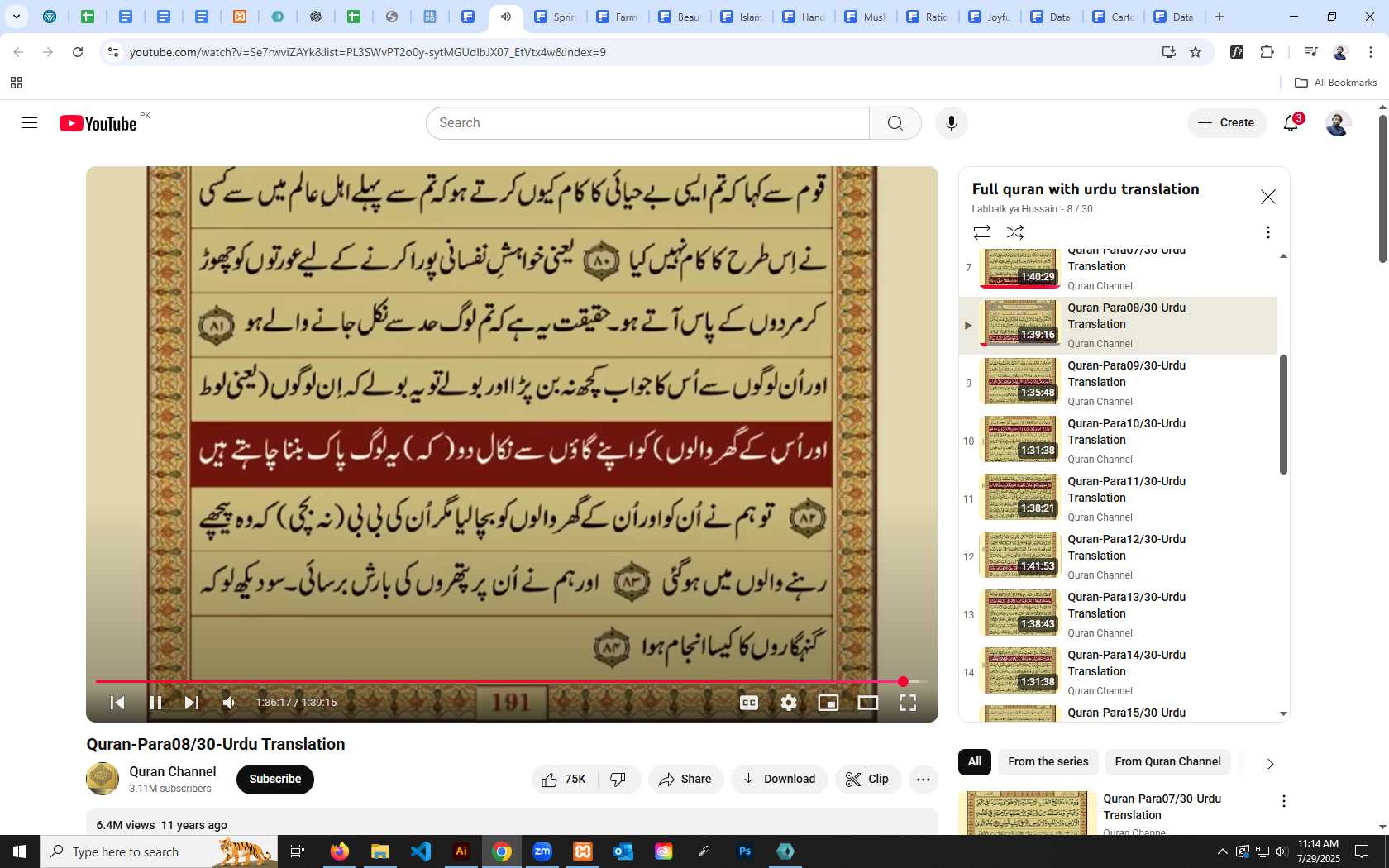Open more actions ellipsis beside Clip
Screen dimensions: 1389x868
tap(924, 780)
